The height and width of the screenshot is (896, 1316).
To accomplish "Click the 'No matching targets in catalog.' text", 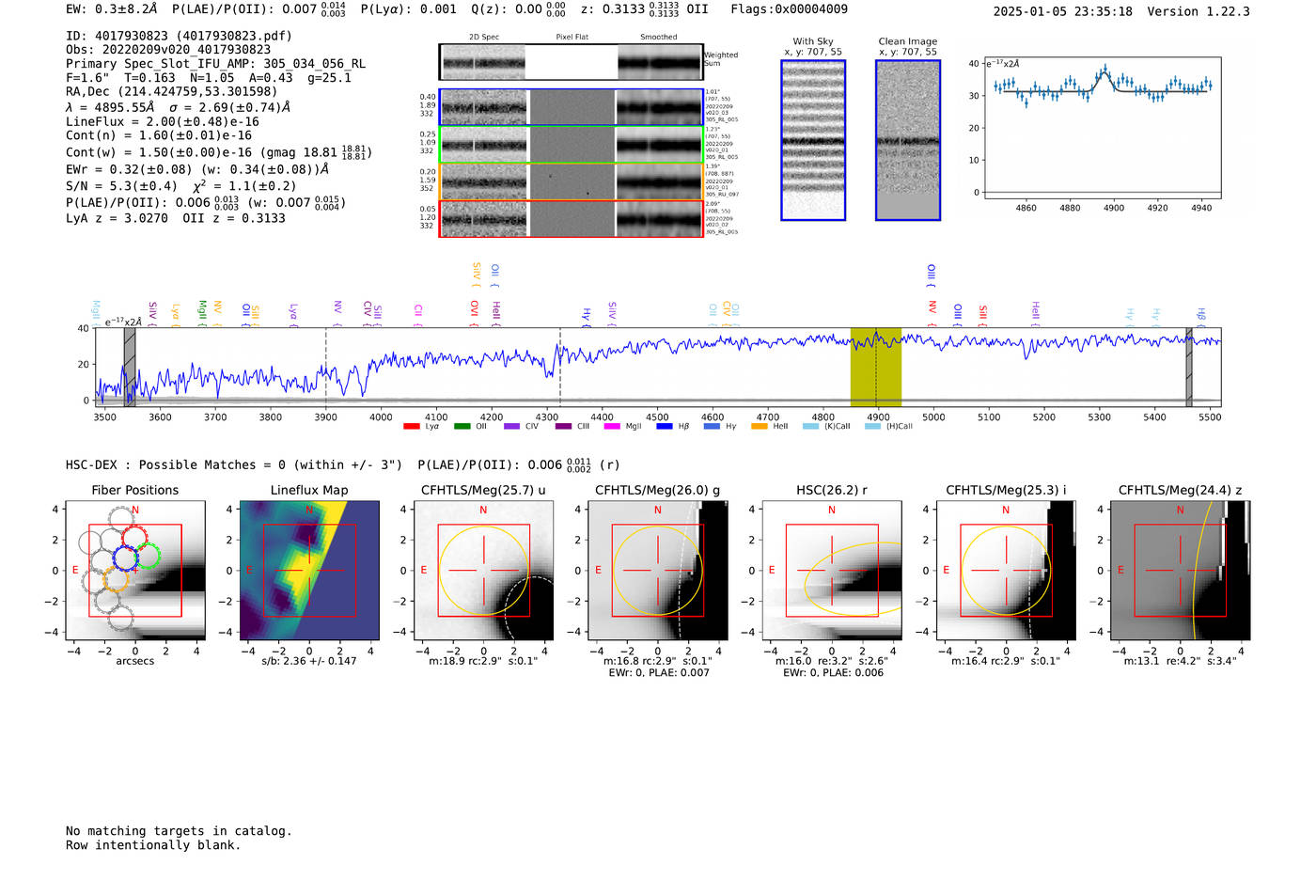I will click(x=179, y=831).
